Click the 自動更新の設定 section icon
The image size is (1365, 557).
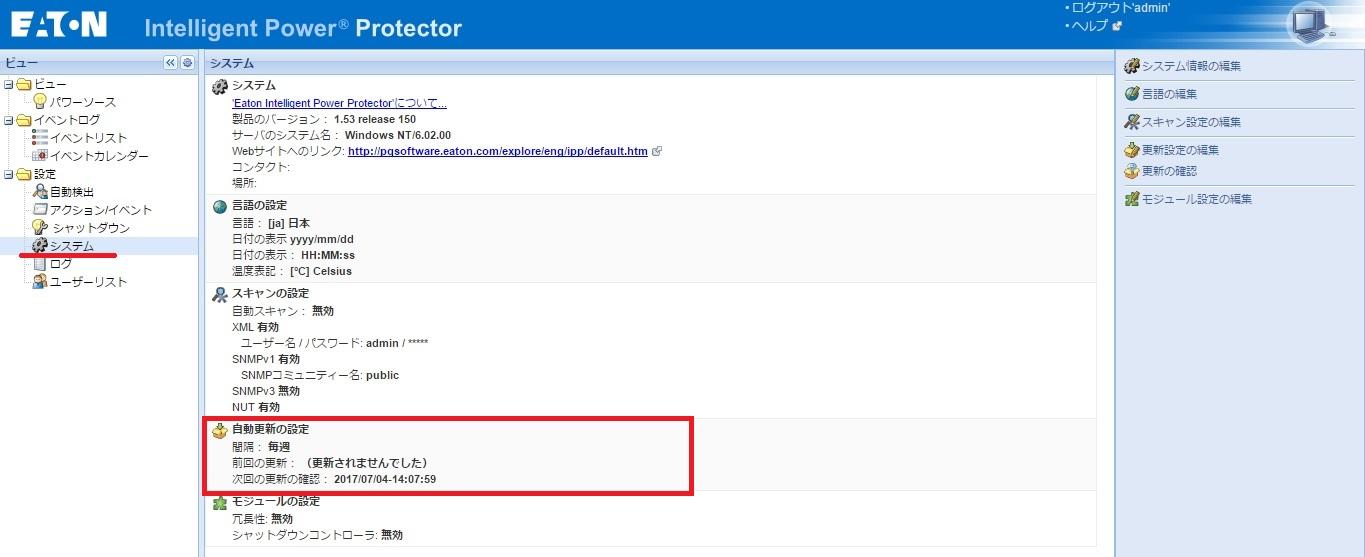tap(220, 430)
